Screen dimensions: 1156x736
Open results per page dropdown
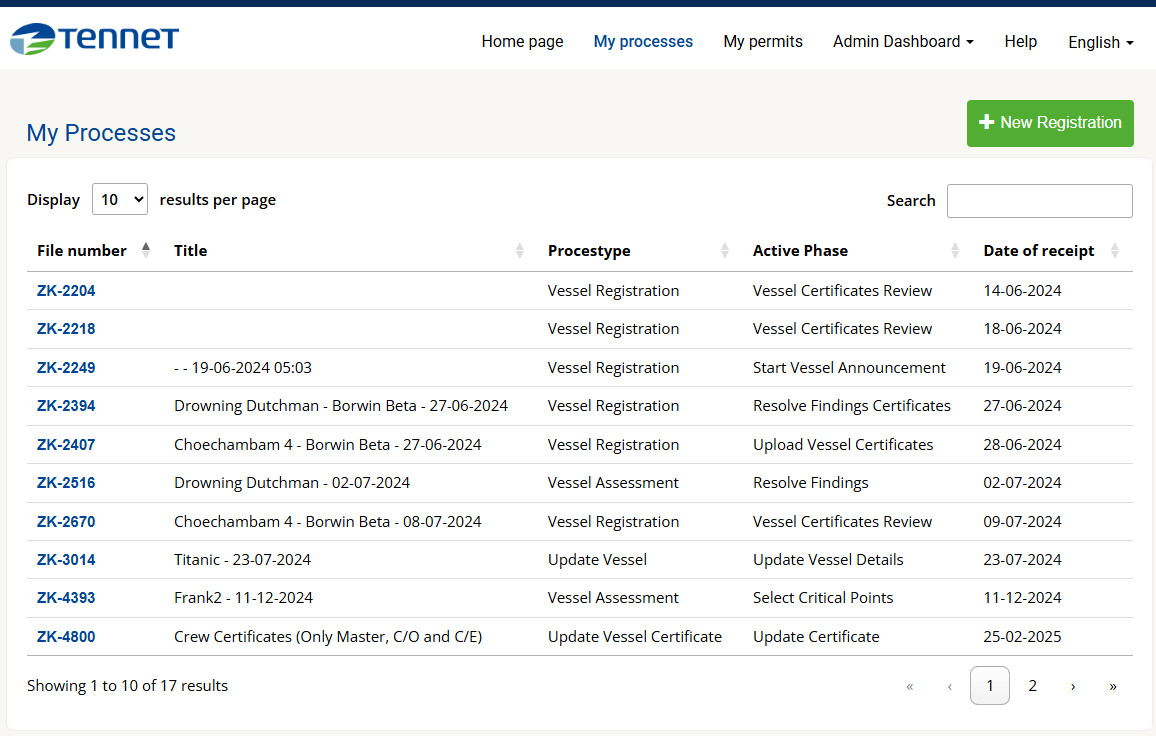click(120, 200)
